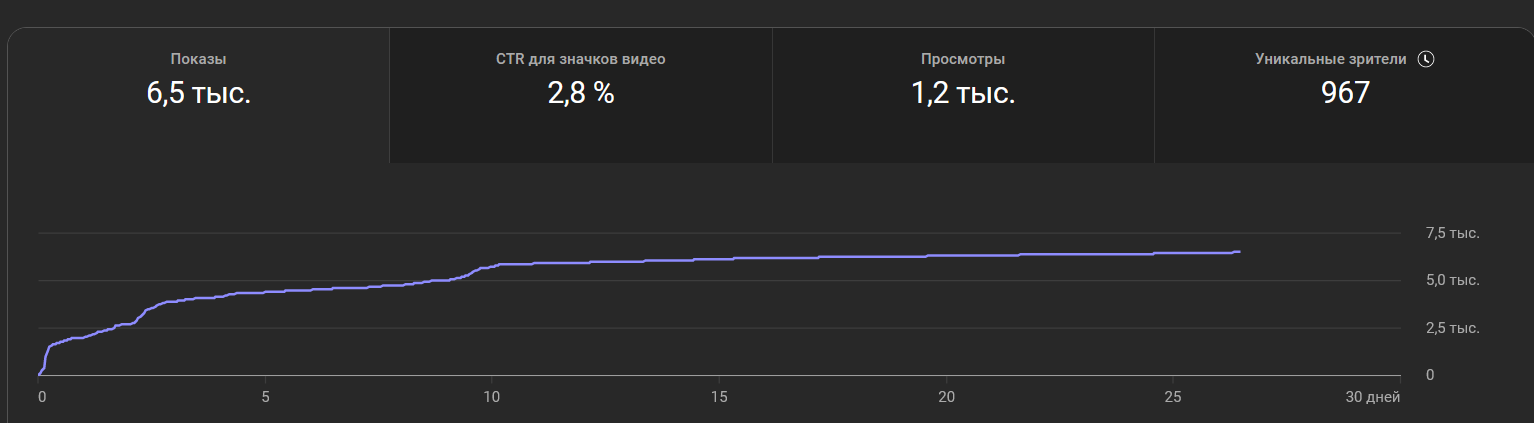1534x423 pixels.
Task: Switch to the Просмотры tab
Action: pos(963,95)
